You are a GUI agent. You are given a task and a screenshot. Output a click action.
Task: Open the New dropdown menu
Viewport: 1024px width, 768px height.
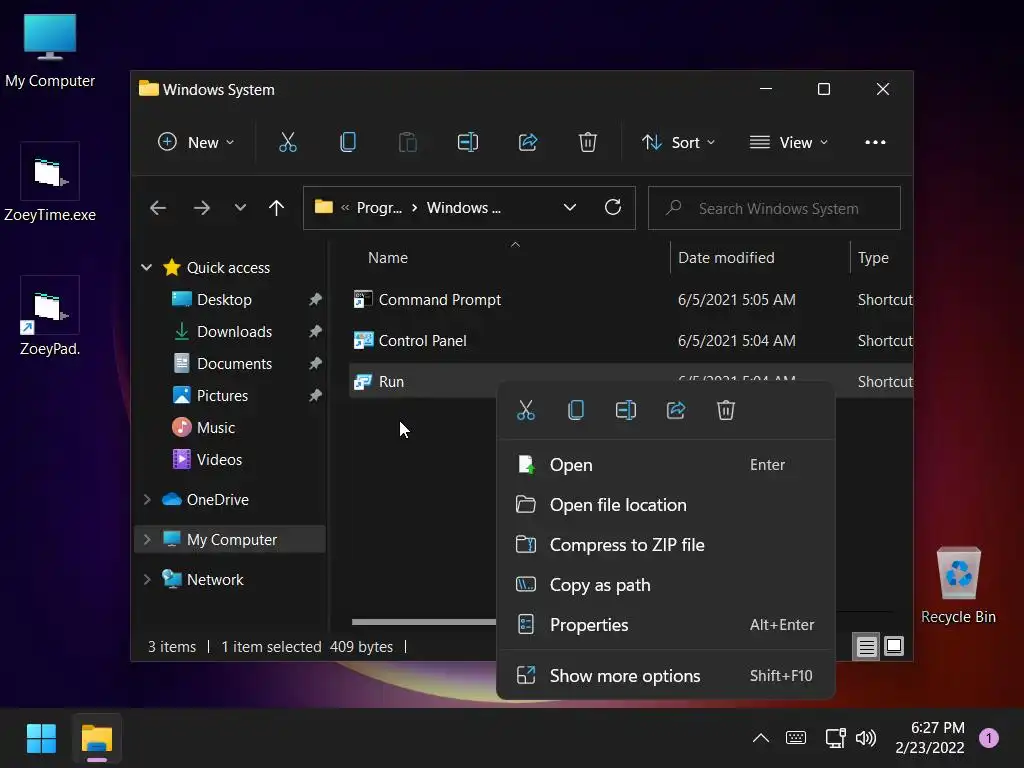(x=196, y=142)
